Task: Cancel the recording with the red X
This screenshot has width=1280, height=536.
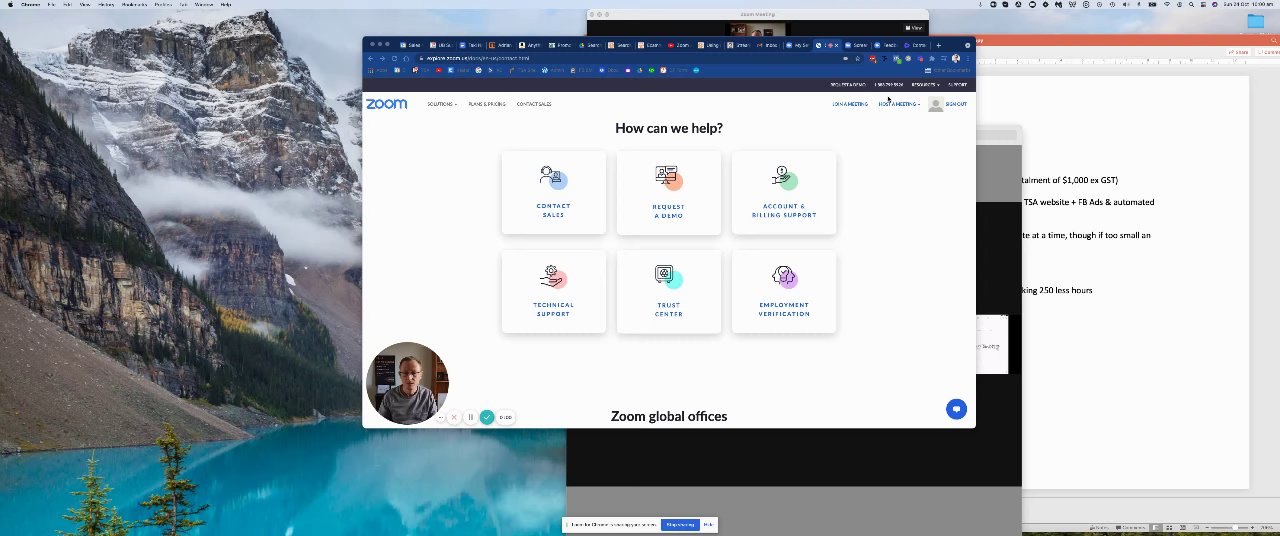Action: 454,417
